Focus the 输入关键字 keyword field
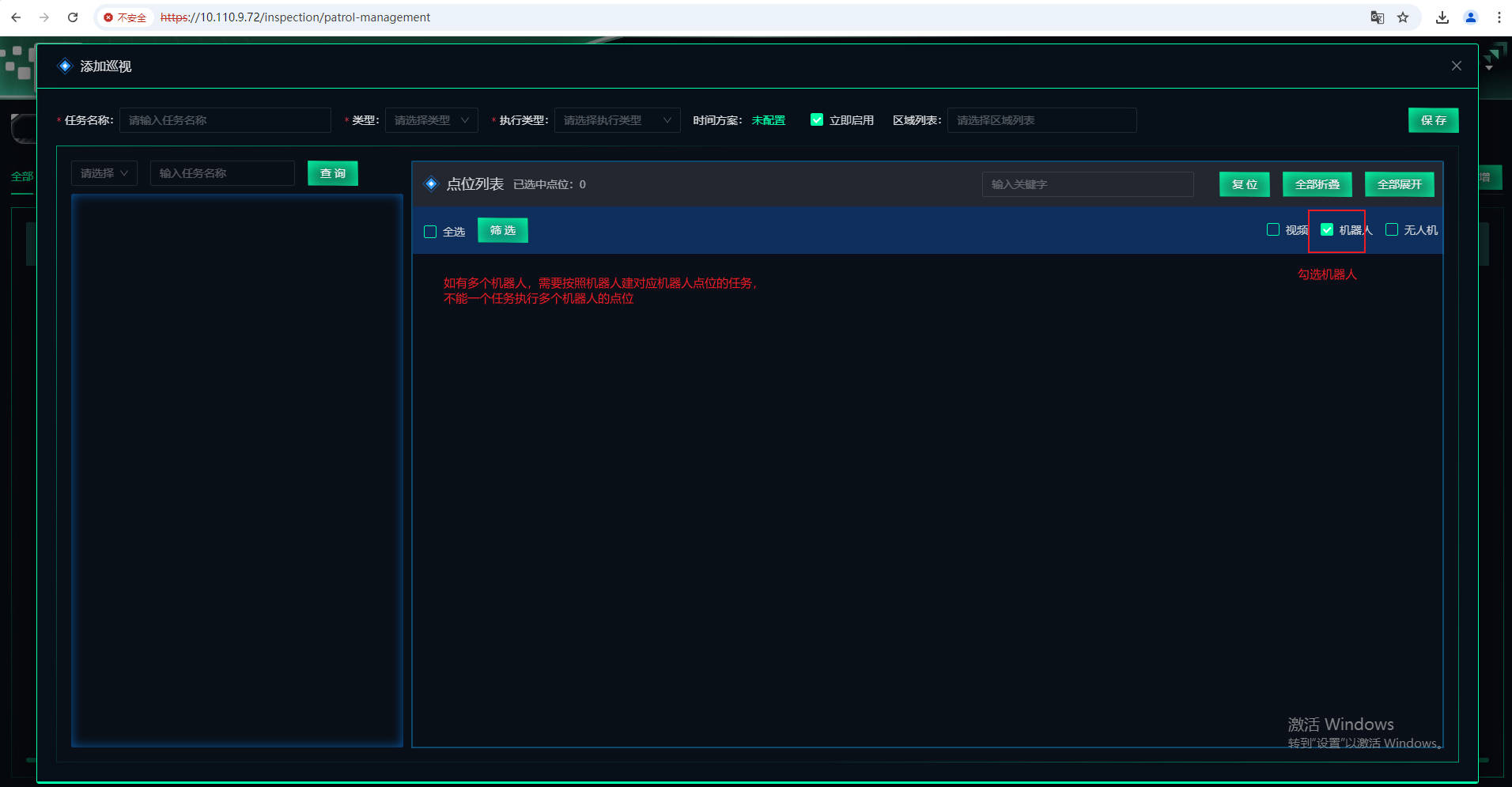 pyautogui.click(x=1088, y=184)
